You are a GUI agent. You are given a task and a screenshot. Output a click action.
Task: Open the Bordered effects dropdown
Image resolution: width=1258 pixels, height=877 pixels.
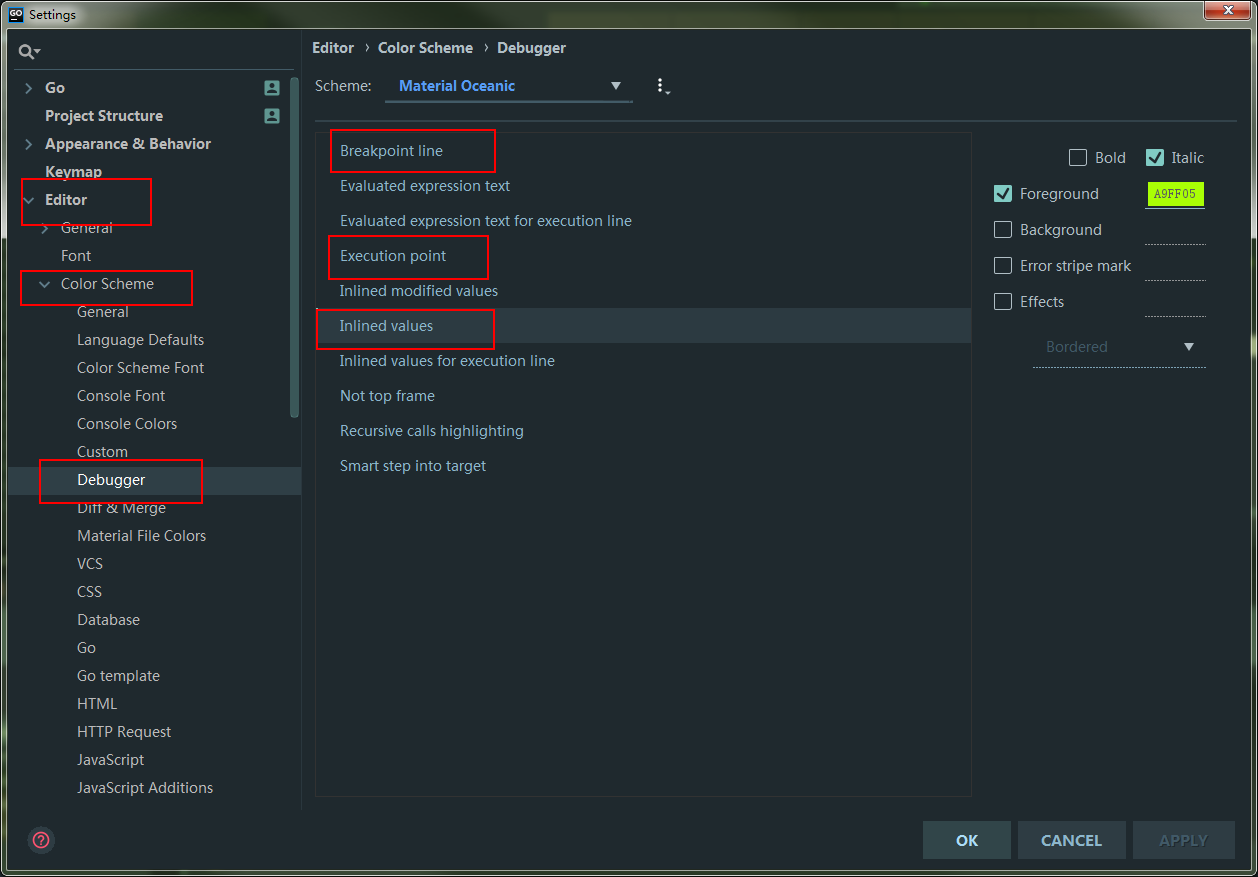[x=1189, y=347]
